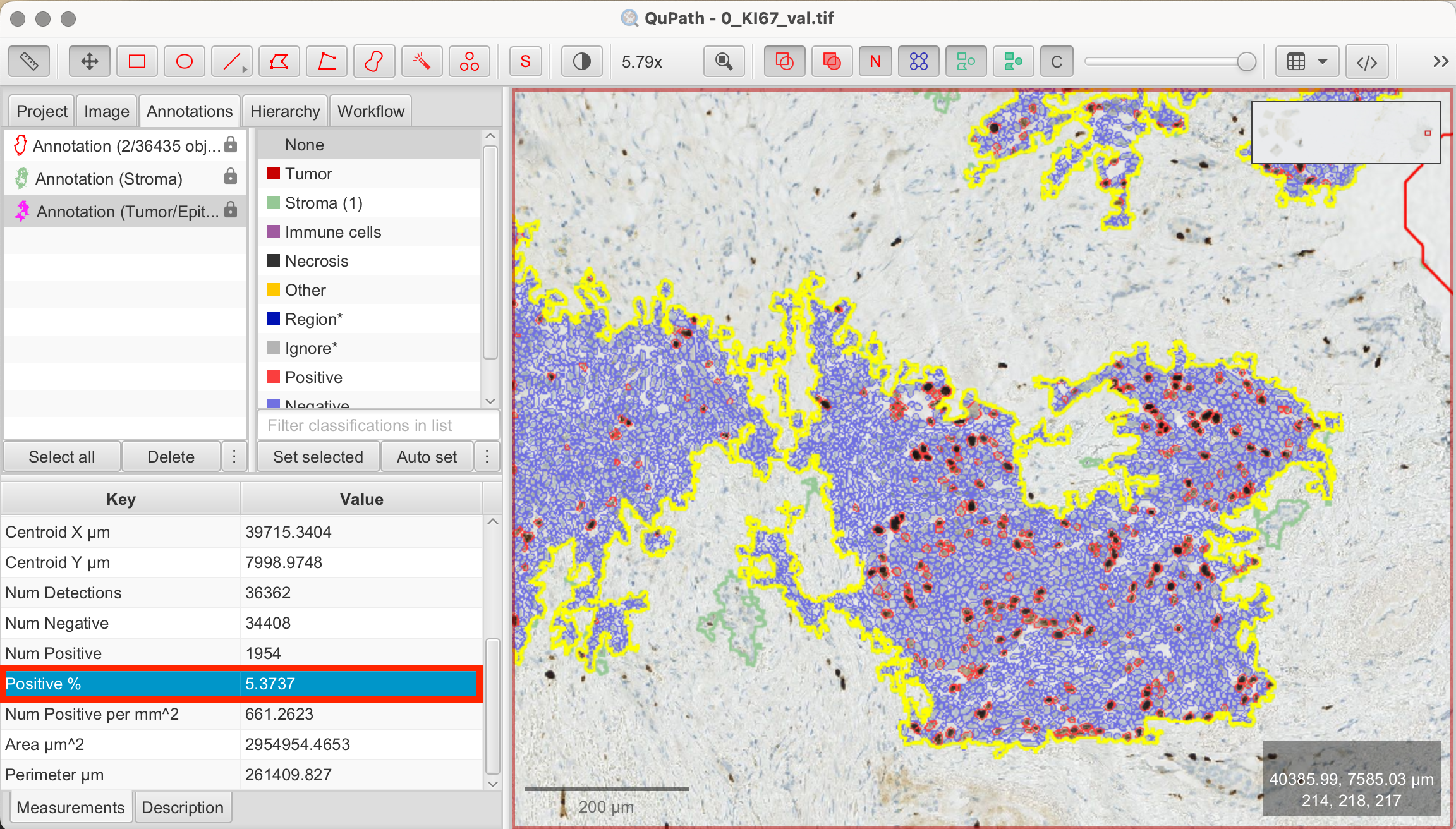Activate the Brush drawing tool

[x=373, y=61]
